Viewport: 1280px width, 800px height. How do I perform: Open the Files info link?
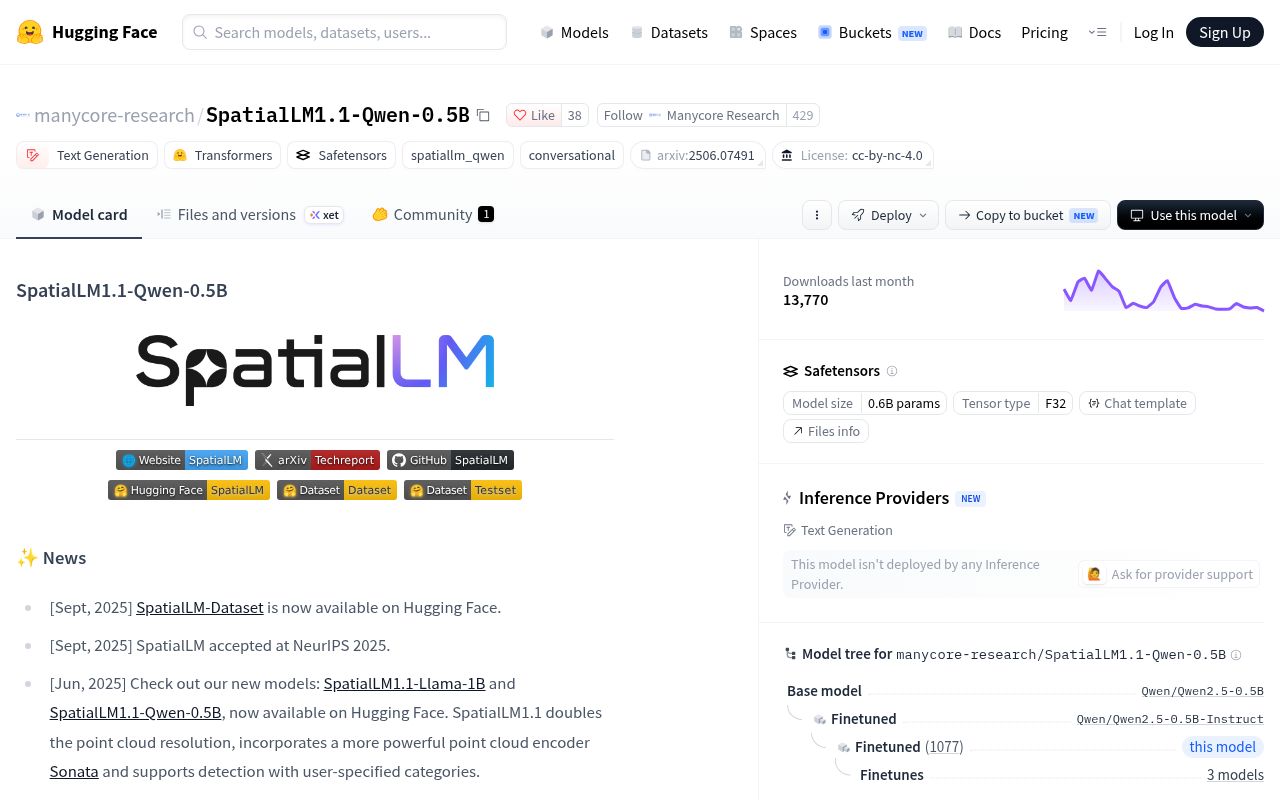coord(826,431)
